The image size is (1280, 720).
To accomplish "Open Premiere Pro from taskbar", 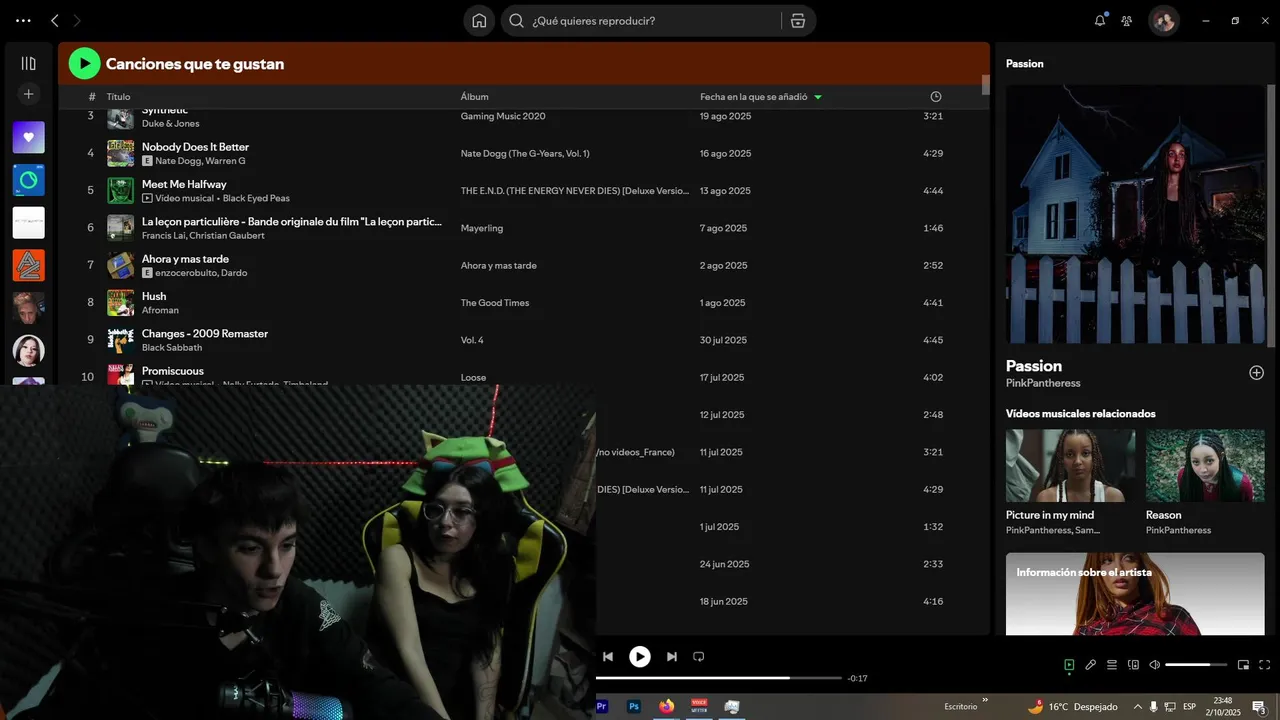I will tap(602, 706).
